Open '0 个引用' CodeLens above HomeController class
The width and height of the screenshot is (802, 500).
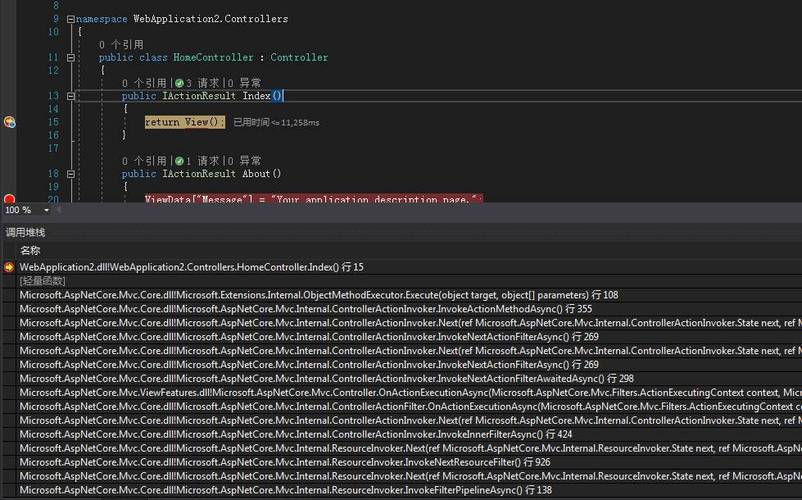coord(121,44)
